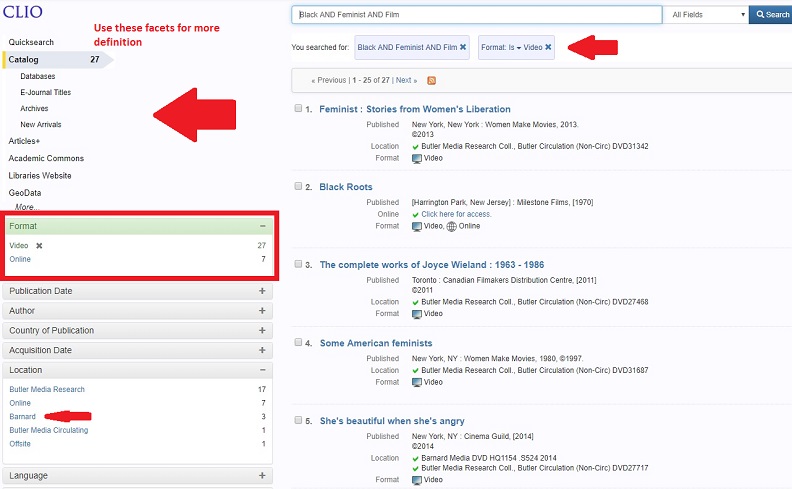Viewport: 792px width, 489px height.
Task: Select GeoData source
Action: click(25, 192)
